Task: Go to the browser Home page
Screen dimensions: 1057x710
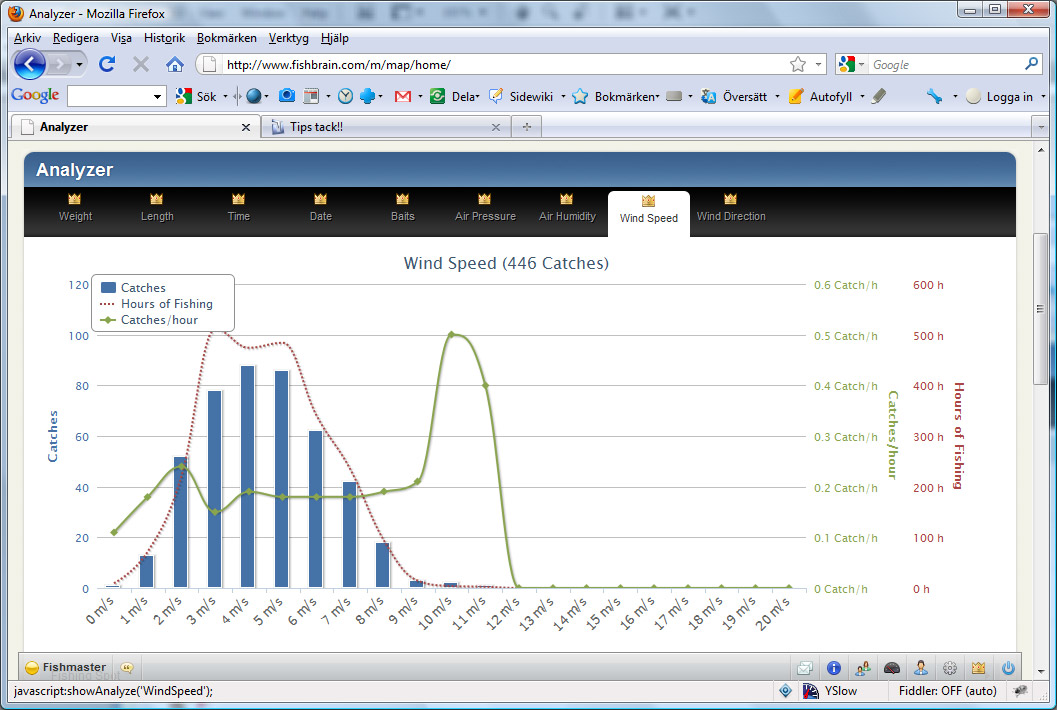Action: coord(174,64)
